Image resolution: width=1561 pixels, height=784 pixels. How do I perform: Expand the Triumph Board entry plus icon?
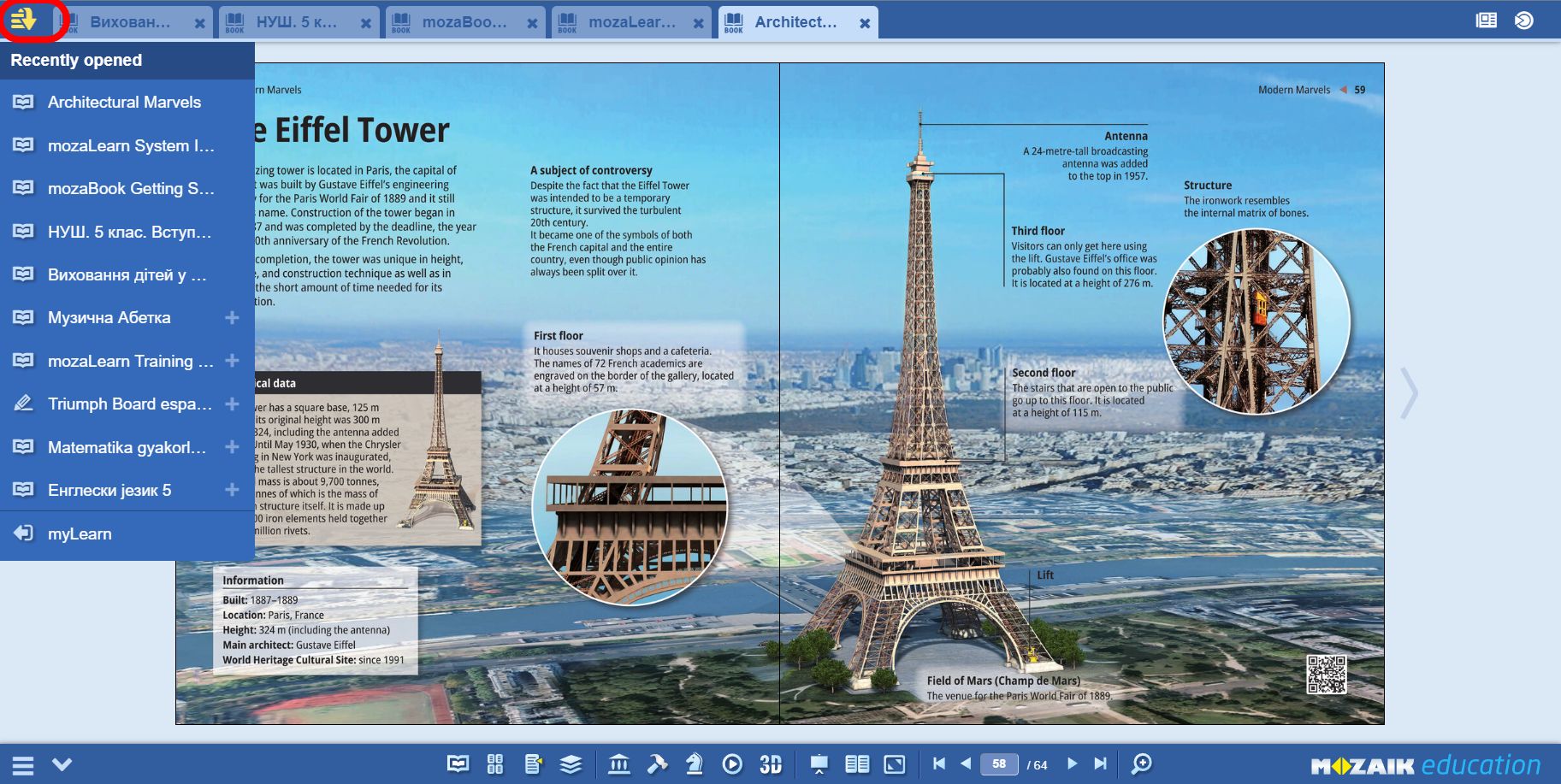232,404
